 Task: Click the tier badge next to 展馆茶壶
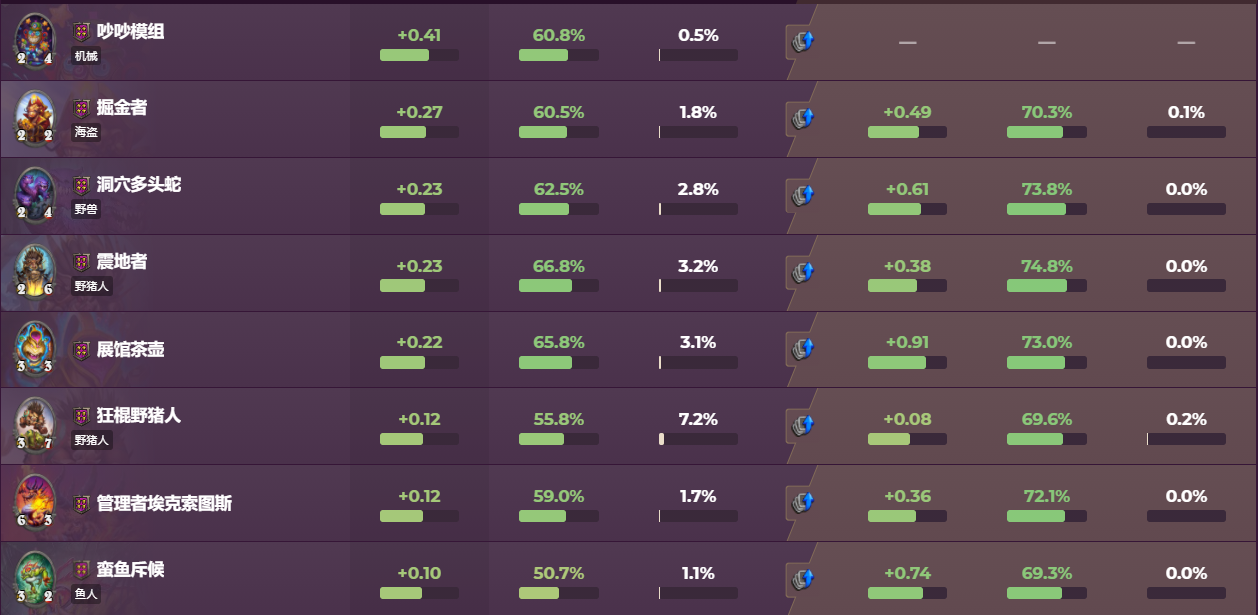pyautogui.click(x=82, y=350)
